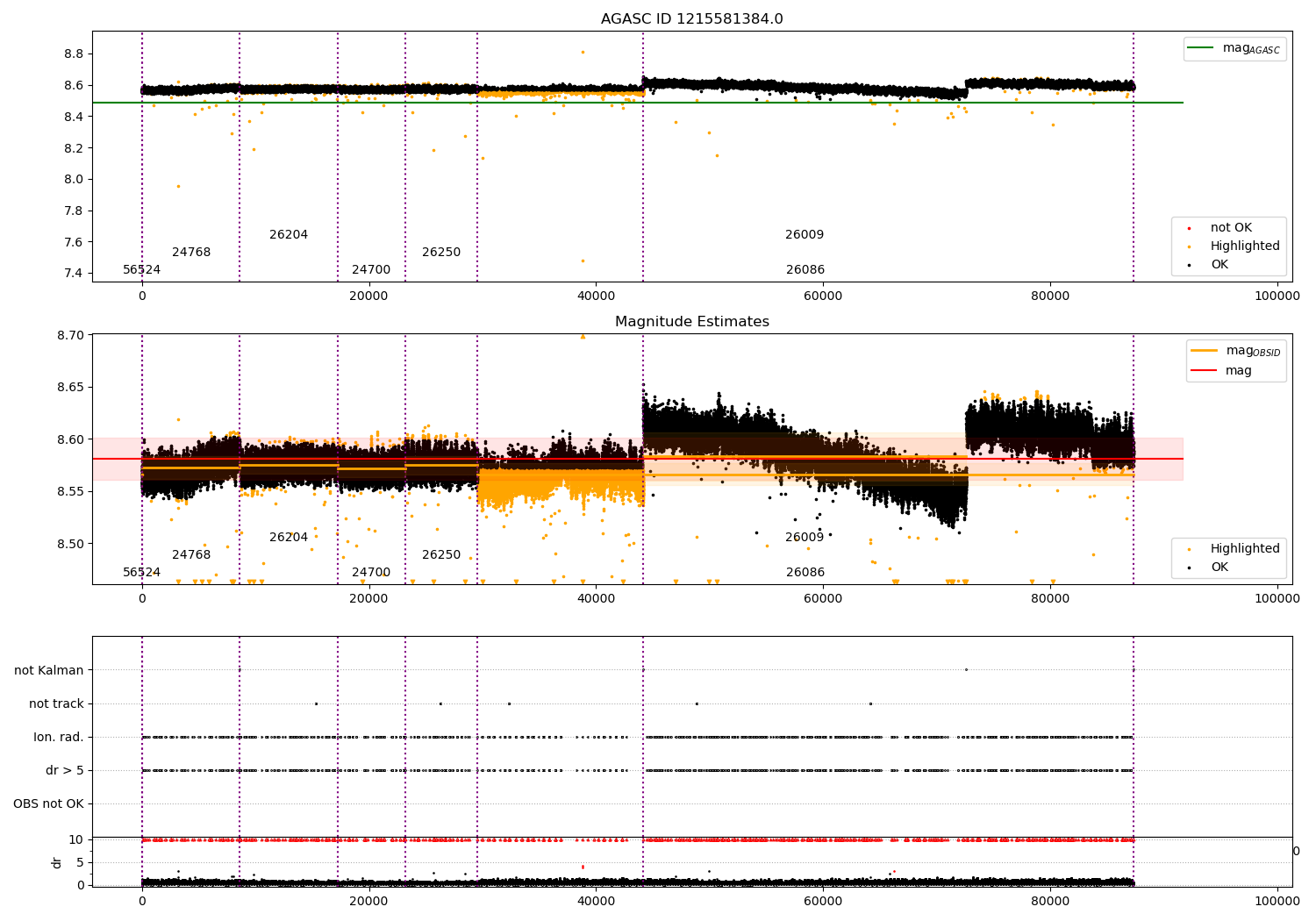Click 'OK' in the Magnitude Estimates plot legend
The height and width of the screenshot is (921, 1316).
tap(1219, 568)
